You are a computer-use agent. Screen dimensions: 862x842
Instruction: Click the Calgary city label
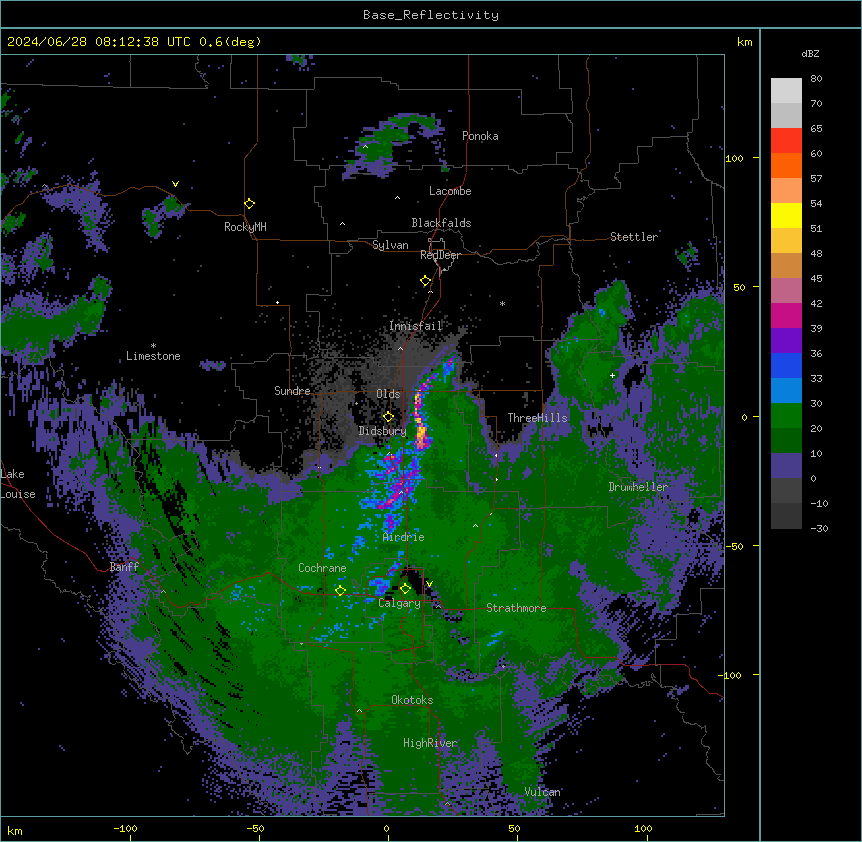(399, 603)
